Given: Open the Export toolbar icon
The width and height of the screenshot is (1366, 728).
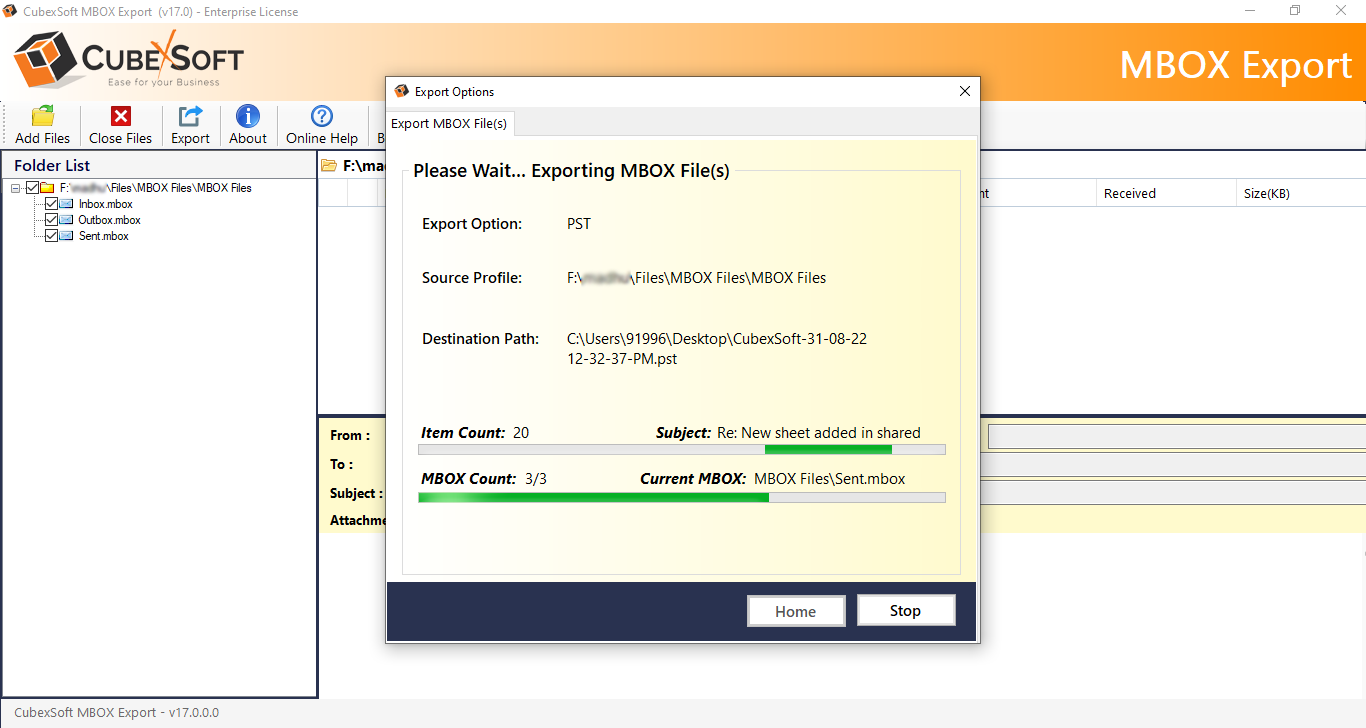Looking at the screenshot, I should 190,116.
